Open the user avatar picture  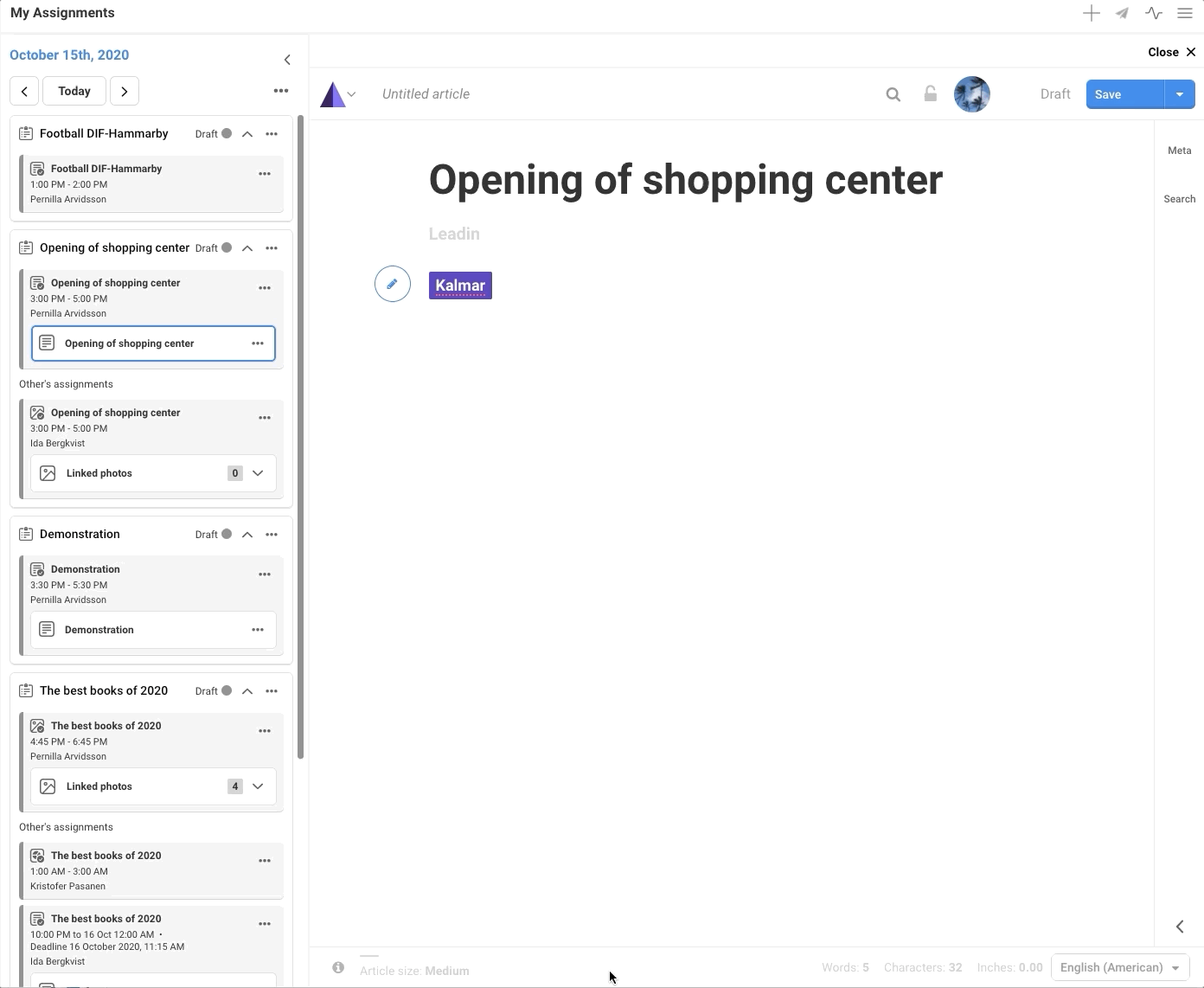[971, 94]
